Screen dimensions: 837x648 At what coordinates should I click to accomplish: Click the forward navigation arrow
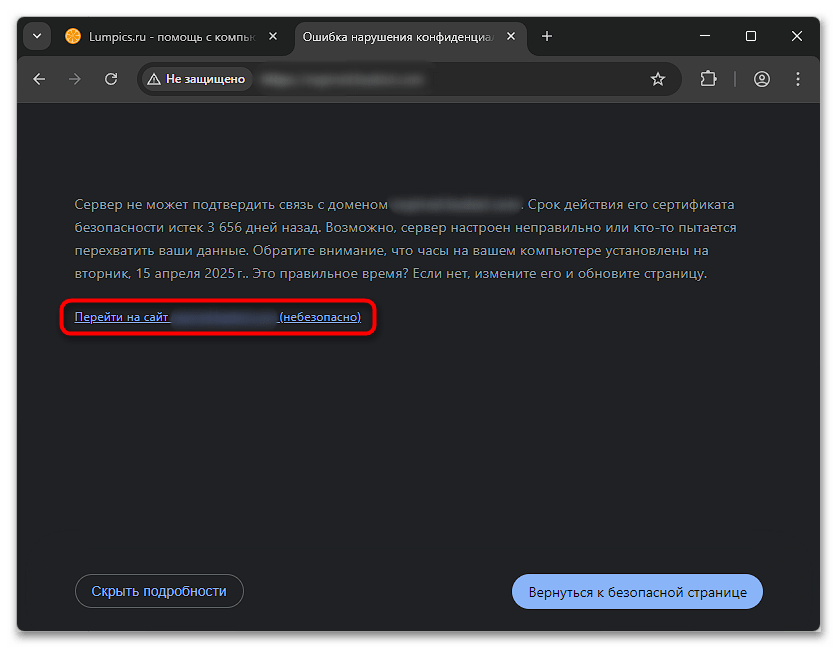click(75, 80)
